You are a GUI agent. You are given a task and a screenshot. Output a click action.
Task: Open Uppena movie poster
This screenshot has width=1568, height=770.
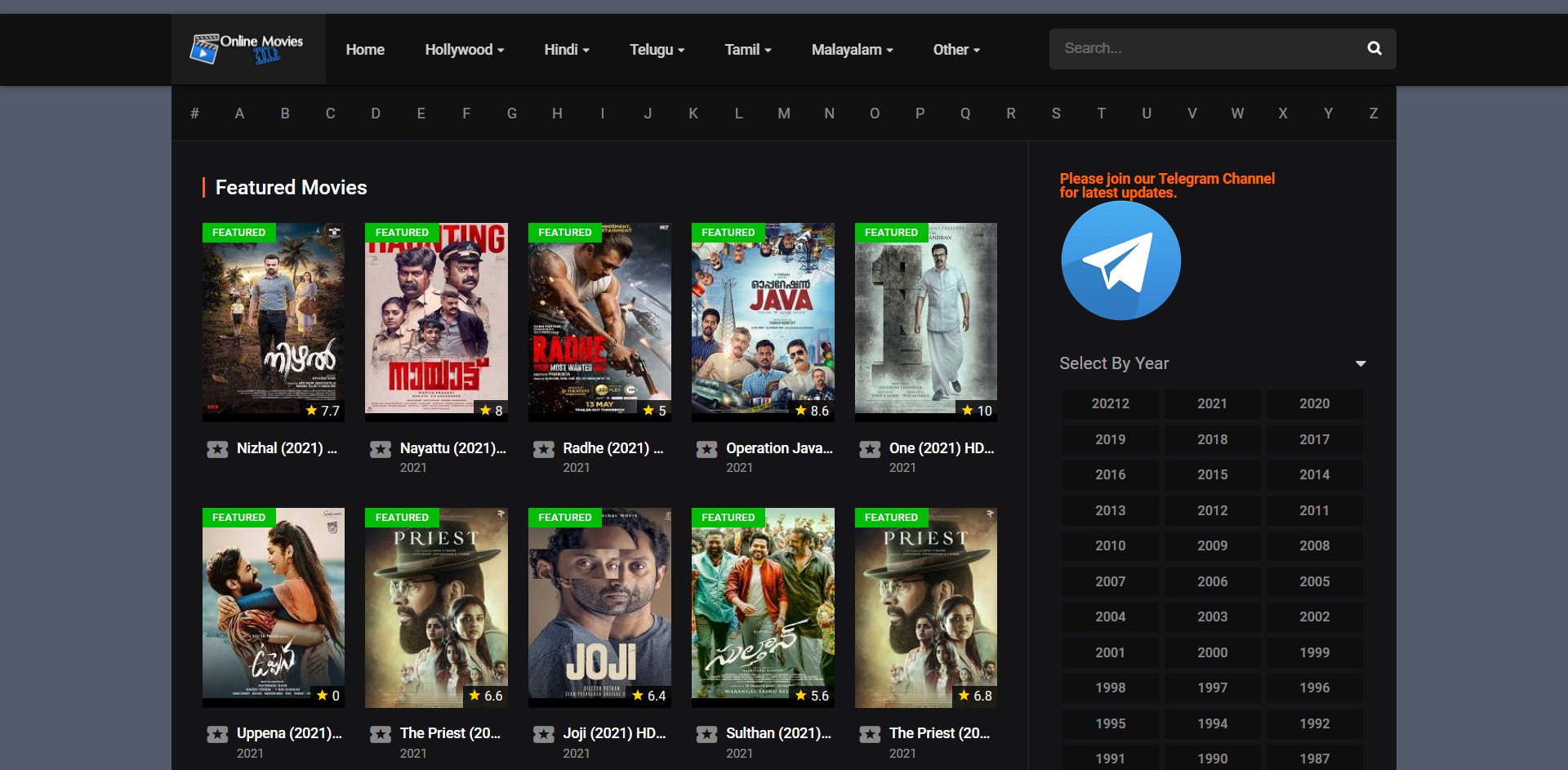click(274, 608)
